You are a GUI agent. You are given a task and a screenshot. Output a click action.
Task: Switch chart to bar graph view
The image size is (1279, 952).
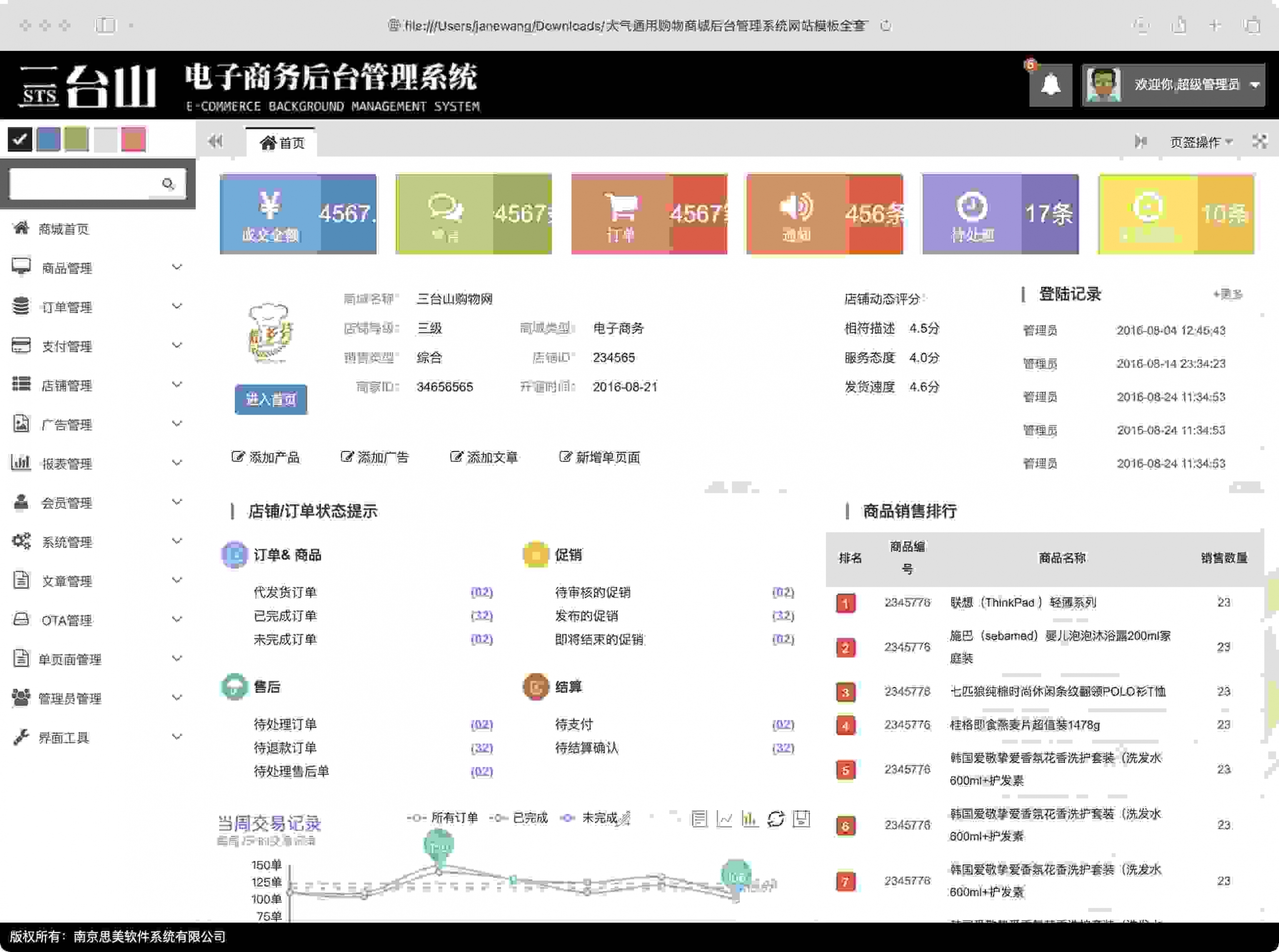coord(750,818)
